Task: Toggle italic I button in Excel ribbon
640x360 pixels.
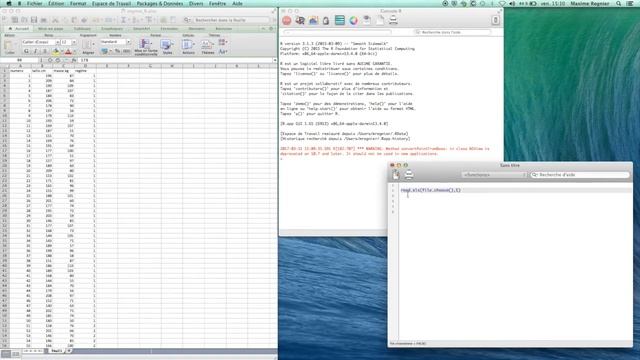Action: 36,51
